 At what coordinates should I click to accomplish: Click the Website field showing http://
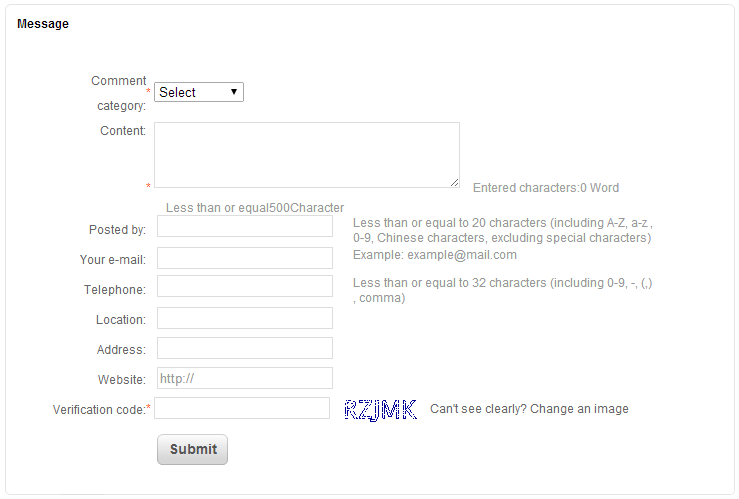point(244,378)
